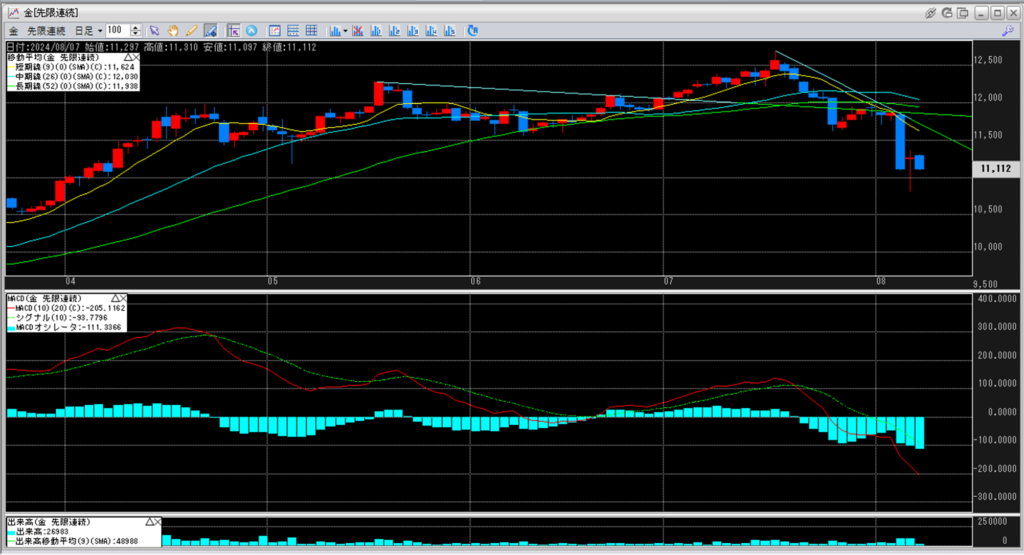The height and width of the screenshot is (555, 1024).
Task: Activate the hand pan tool
Action: [x=174, y=31]
